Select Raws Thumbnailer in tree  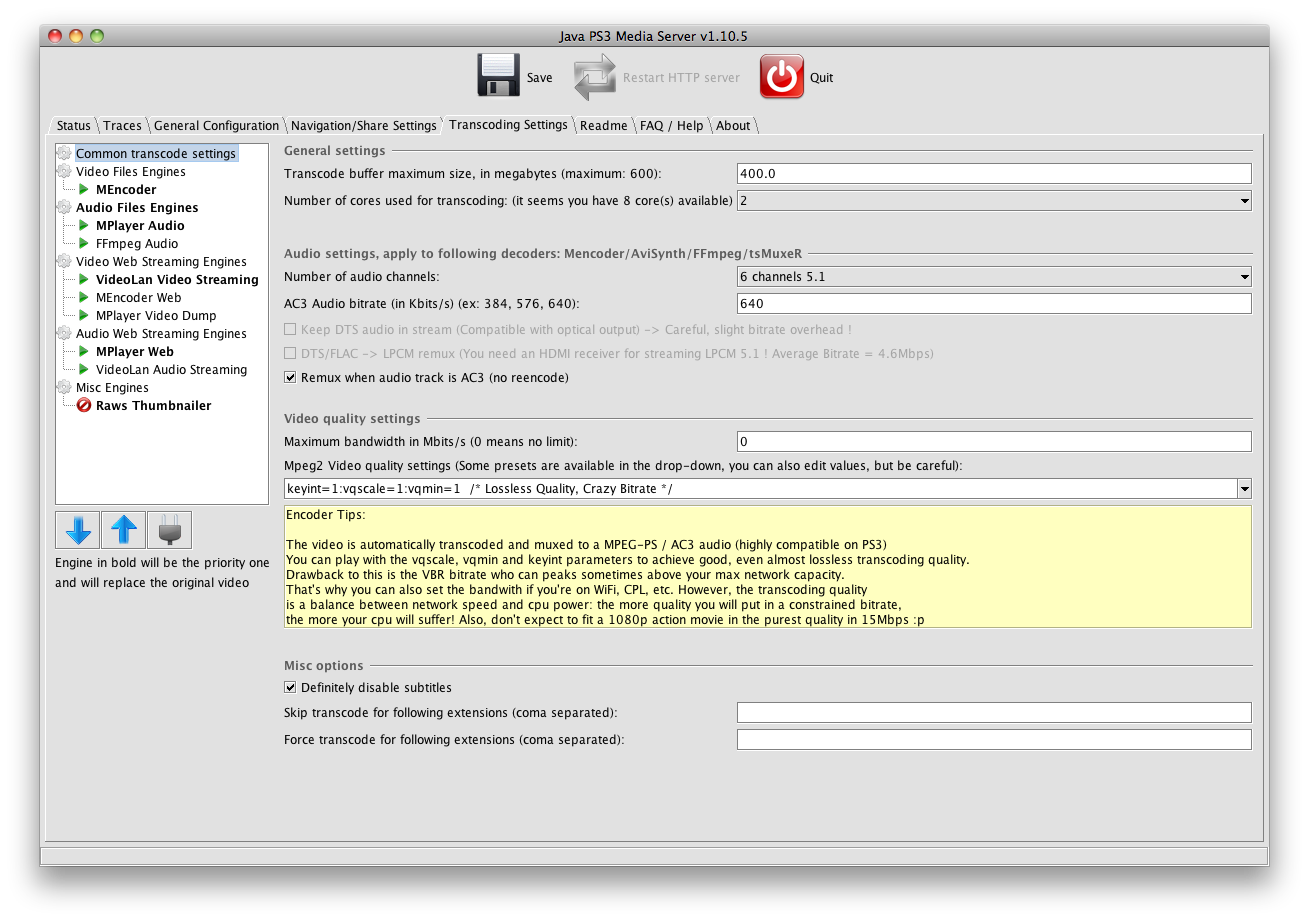(153, 406)
